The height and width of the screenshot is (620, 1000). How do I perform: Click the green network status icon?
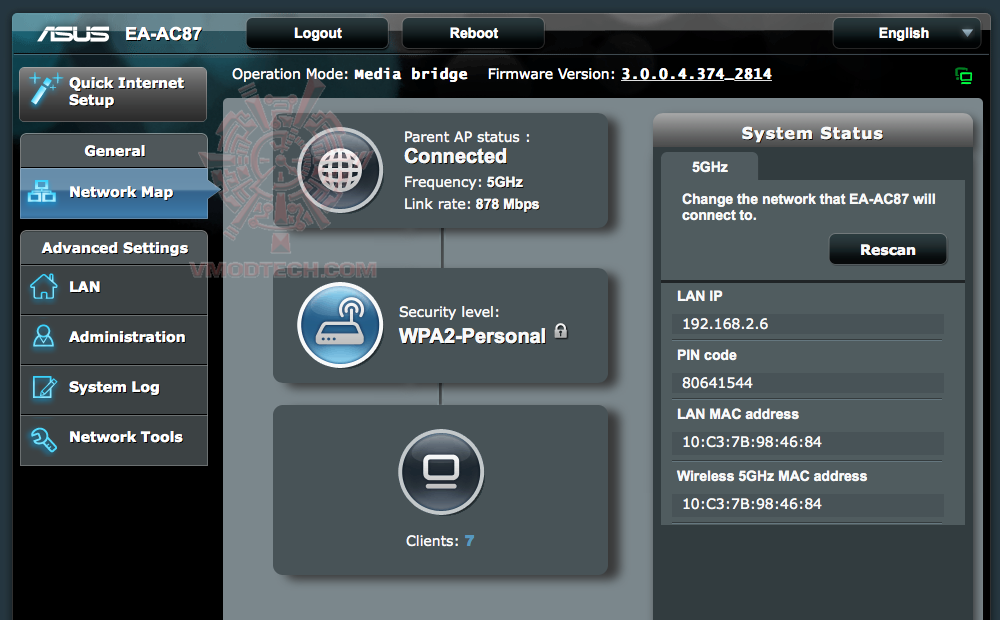click(964, 77)
